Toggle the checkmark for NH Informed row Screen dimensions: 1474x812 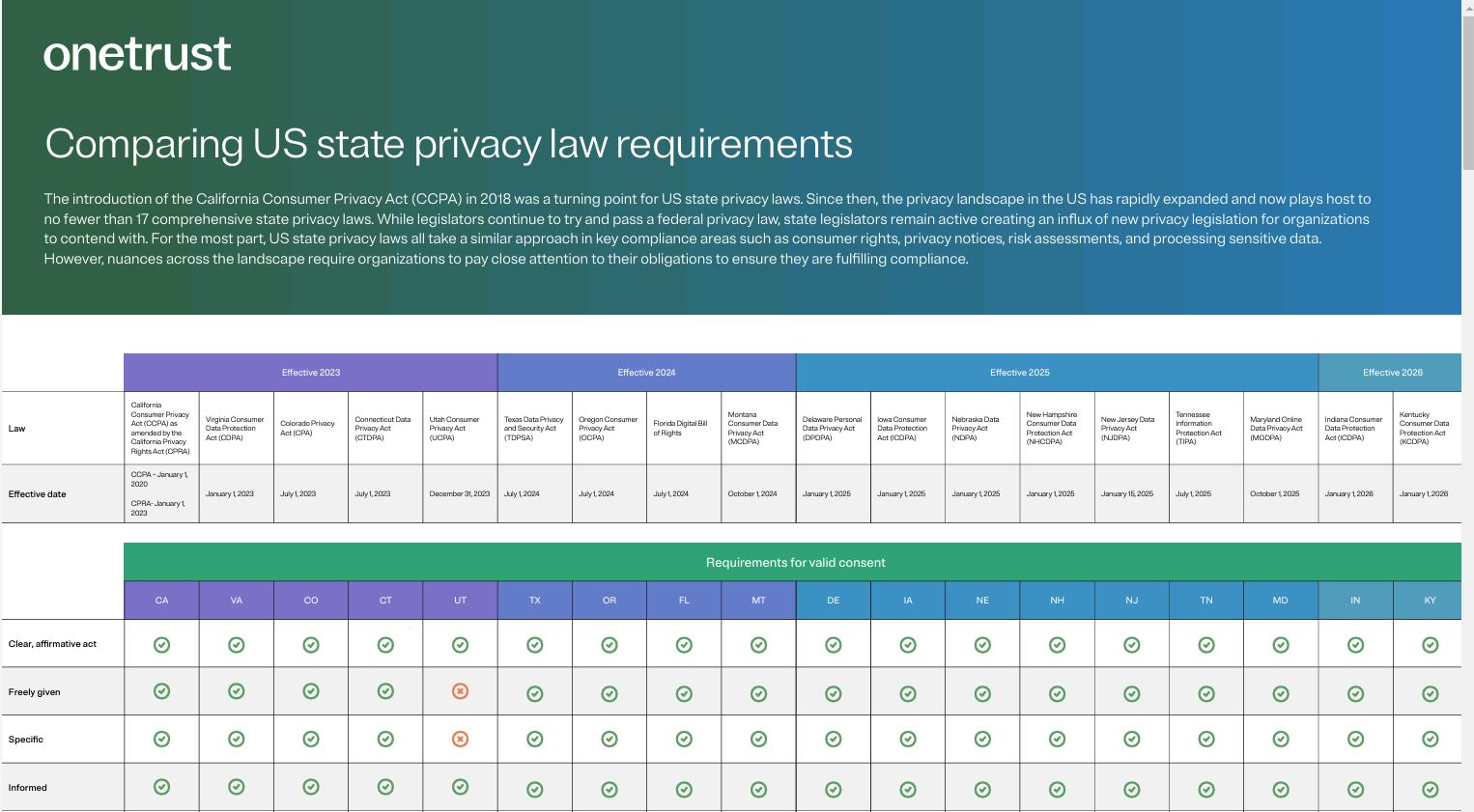point(1057,787)
